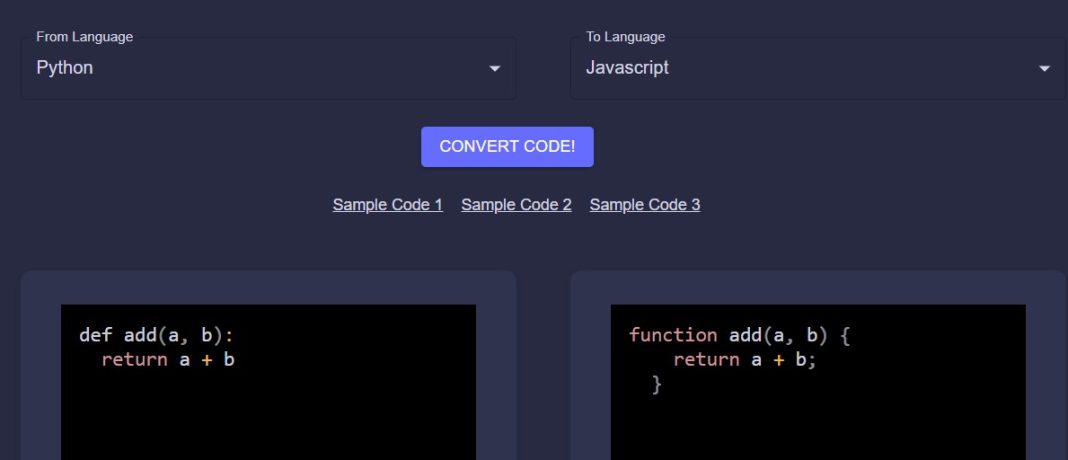The height and width of the screenshot is (460, 1068).
Task: Load Sample Code 3
Action: pyautogui.click(x=645, y=205)
